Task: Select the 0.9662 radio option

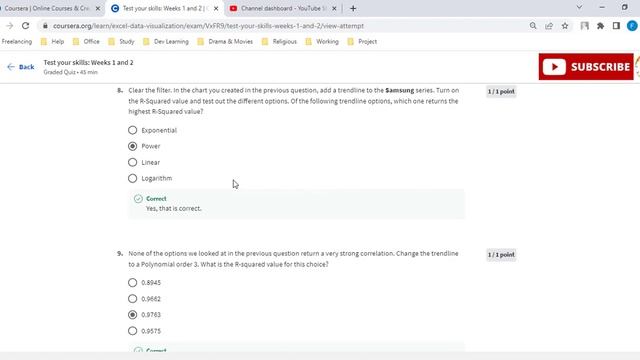Action: (132, 299)
